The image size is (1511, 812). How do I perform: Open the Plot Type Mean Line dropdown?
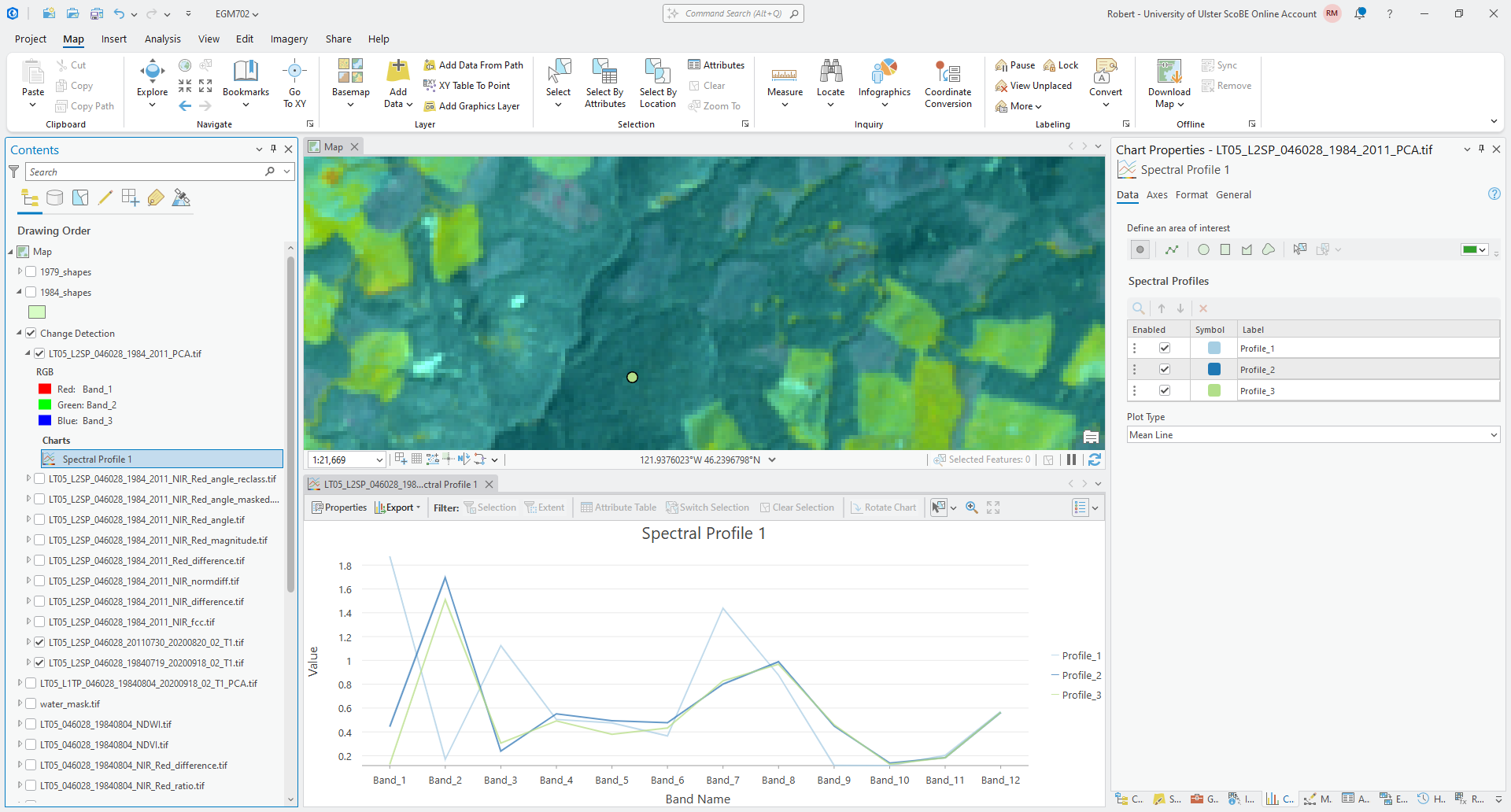pos(1313,435)
